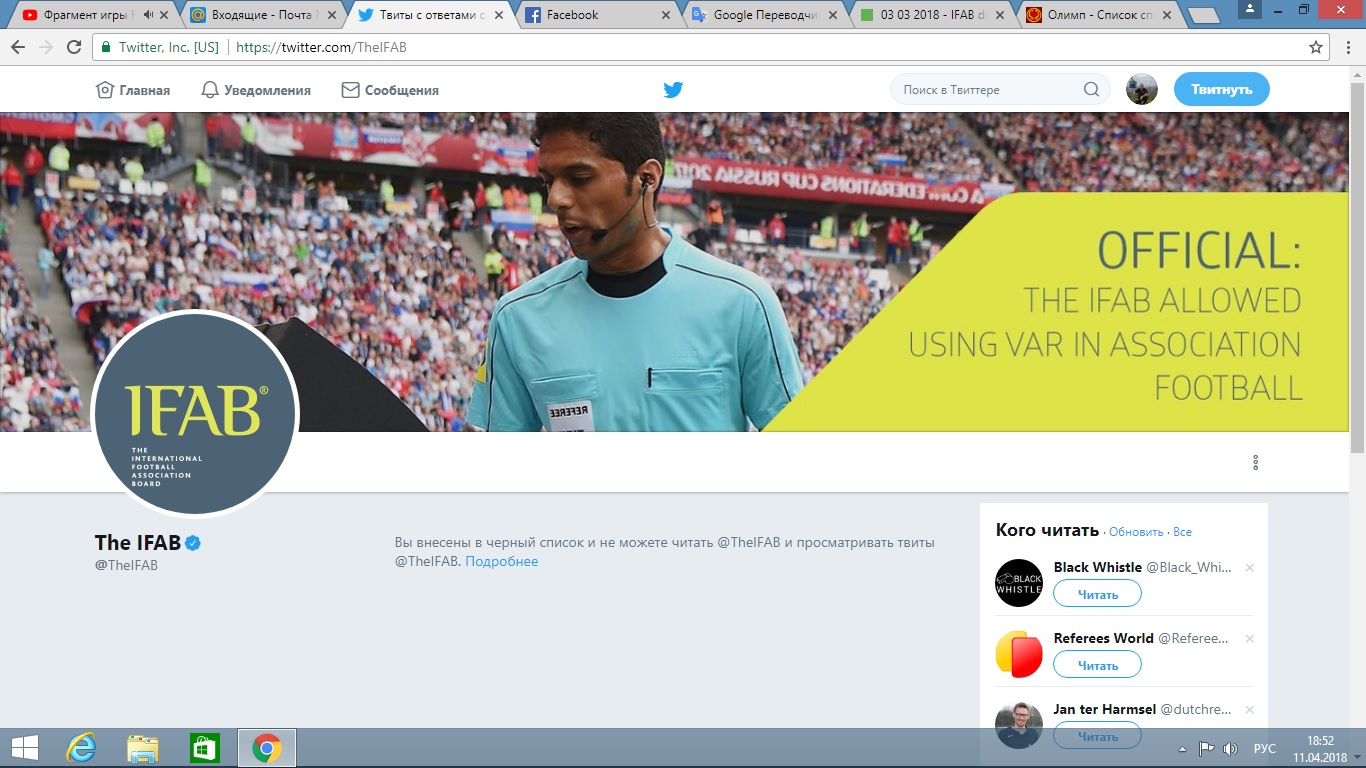Open the three-dot profile options menu

point(1255,463)
